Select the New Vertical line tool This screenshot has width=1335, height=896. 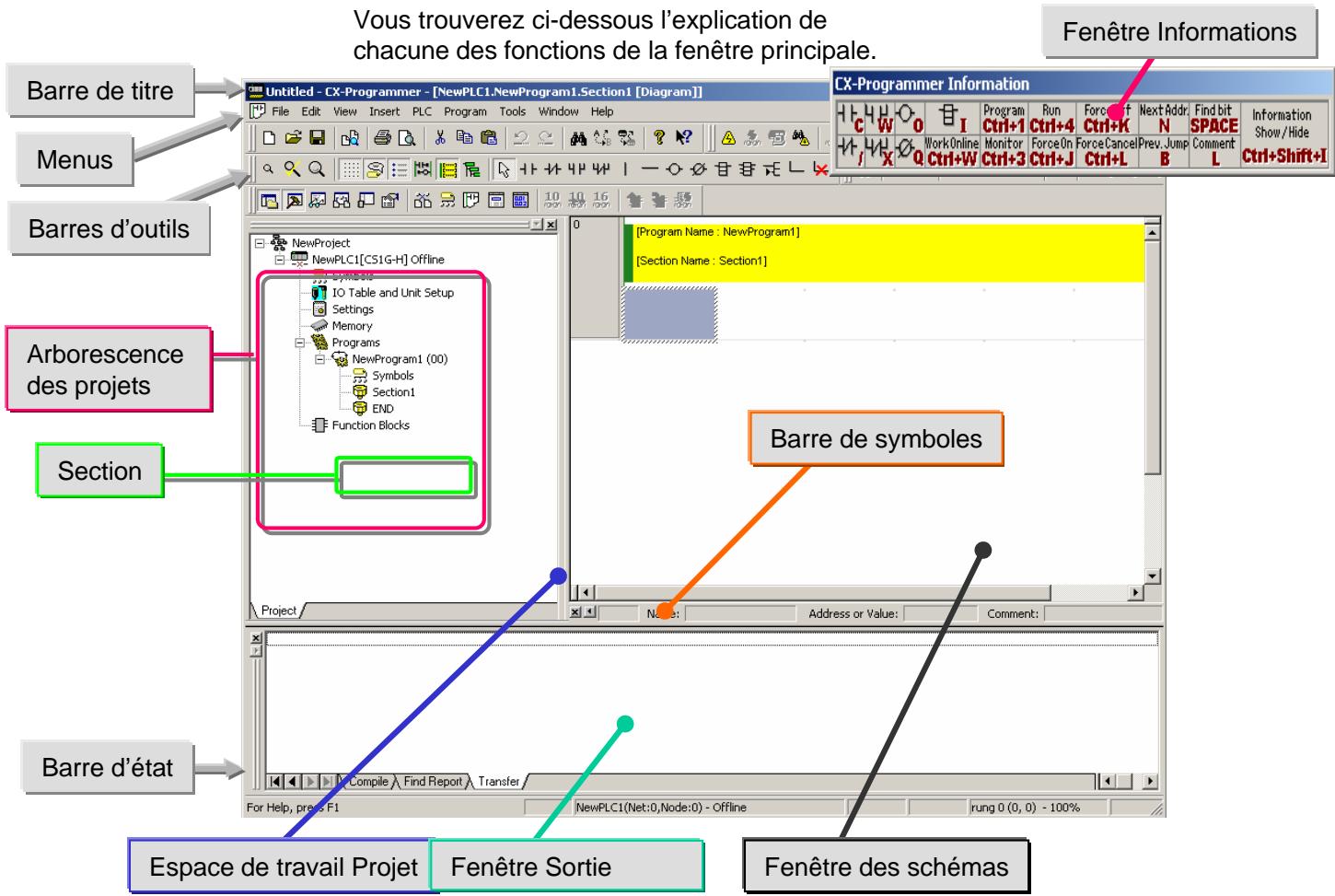[625, 169]
